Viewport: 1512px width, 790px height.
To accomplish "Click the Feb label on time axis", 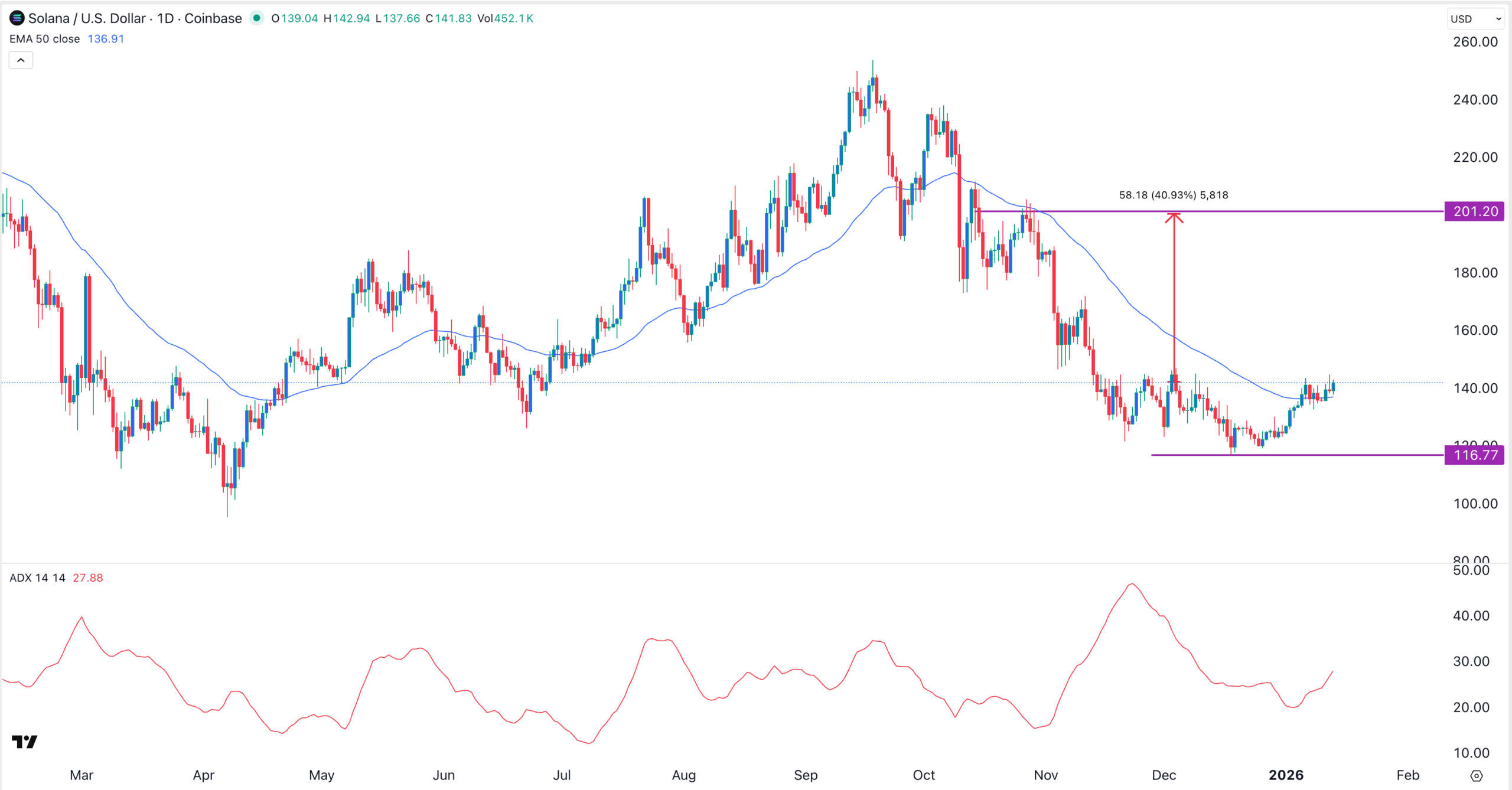I will pos(1407,775).
